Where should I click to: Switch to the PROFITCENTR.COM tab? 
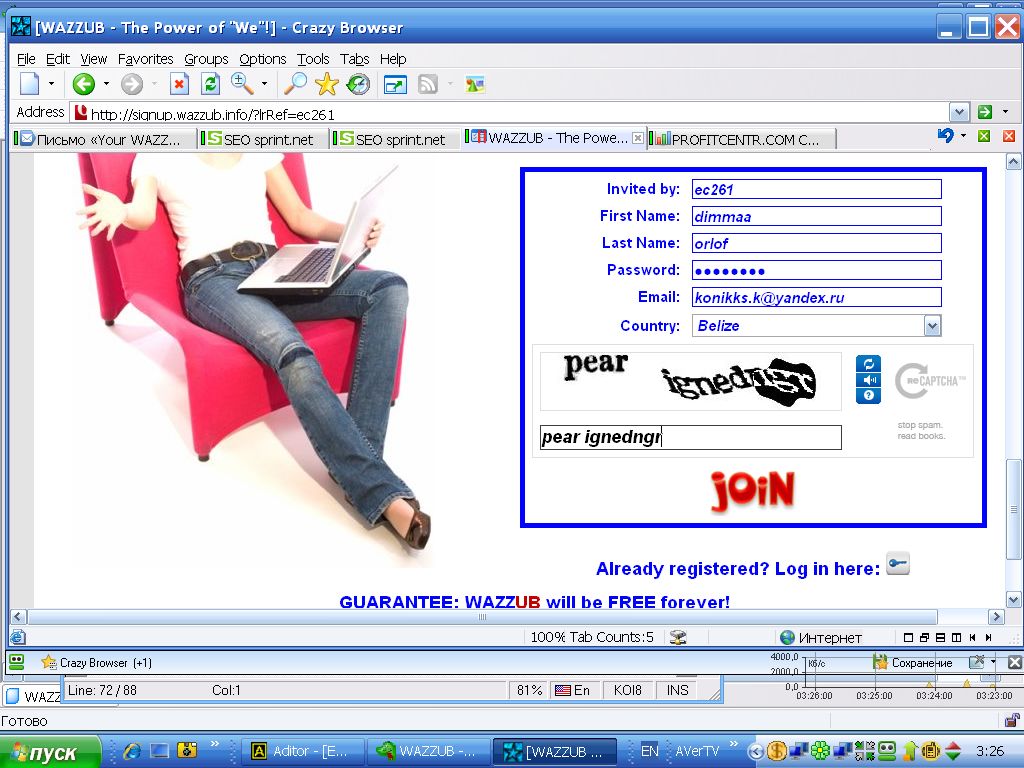[742, 139]
